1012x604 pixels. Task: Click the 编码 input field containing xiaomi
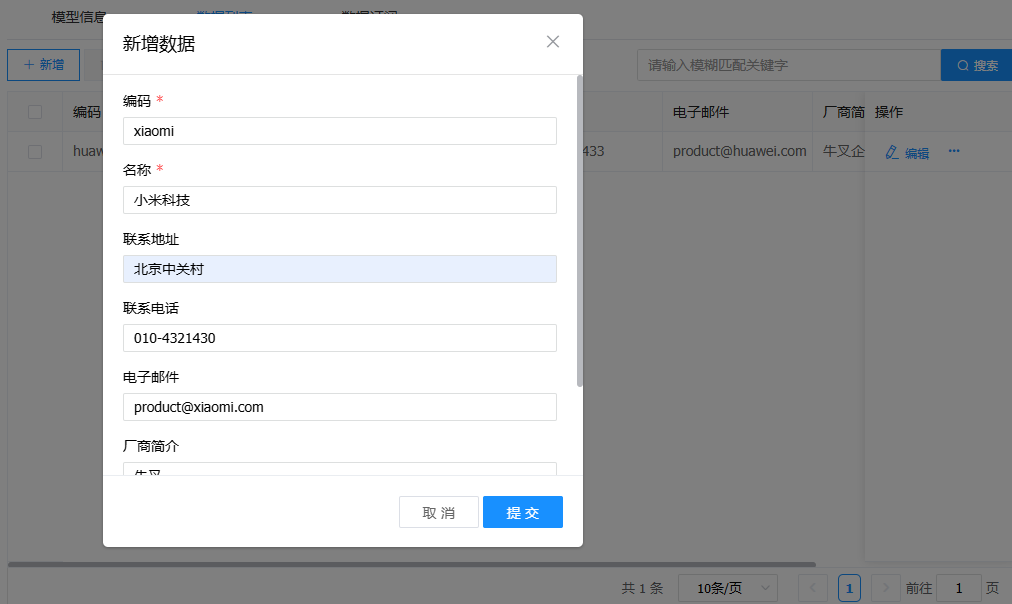[339, 131]
